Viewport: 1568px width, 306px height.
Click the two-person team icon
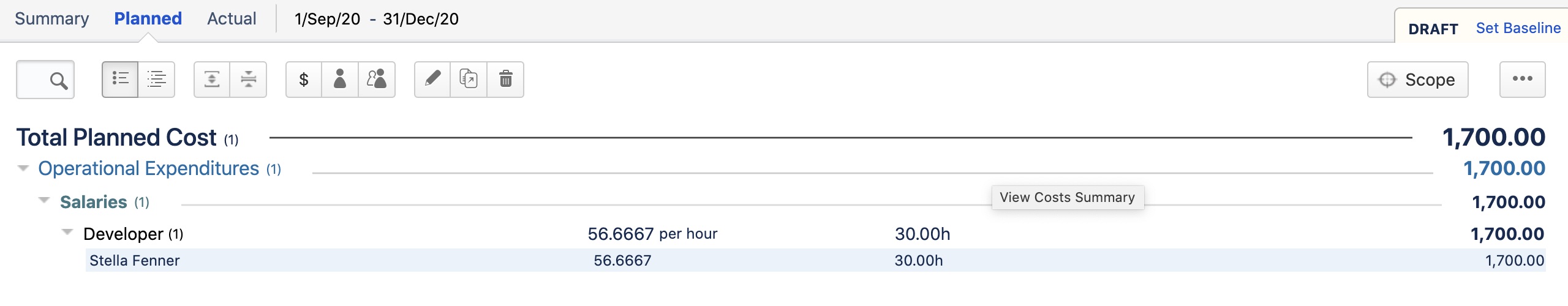[x=377, y=80]
